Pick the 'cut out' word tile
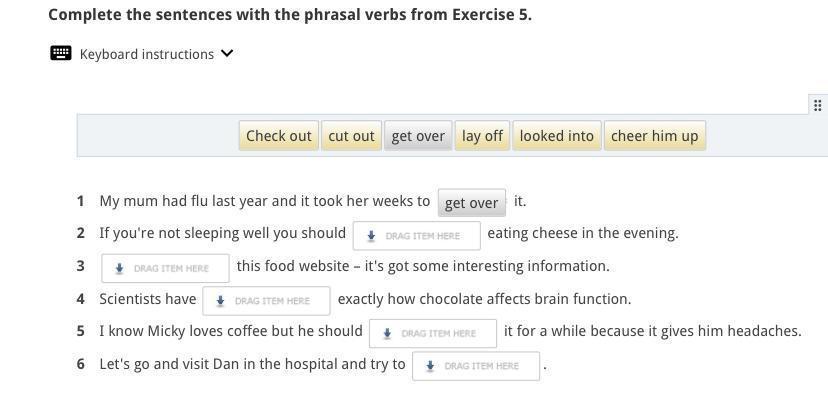The image size is (828, 402). tap(351, 136)
